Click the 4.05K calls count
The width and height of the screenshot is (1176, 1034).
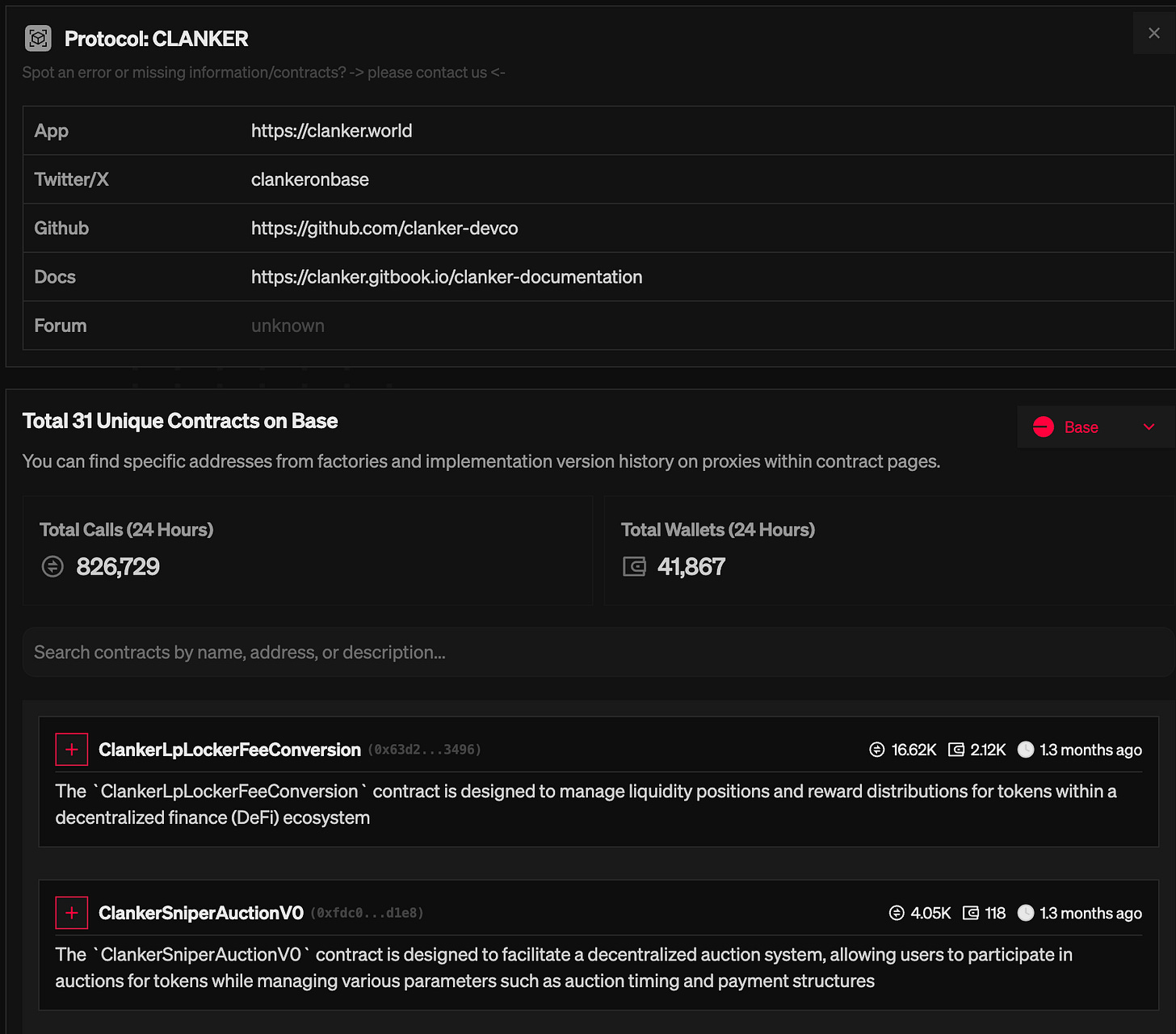point(930,913)
